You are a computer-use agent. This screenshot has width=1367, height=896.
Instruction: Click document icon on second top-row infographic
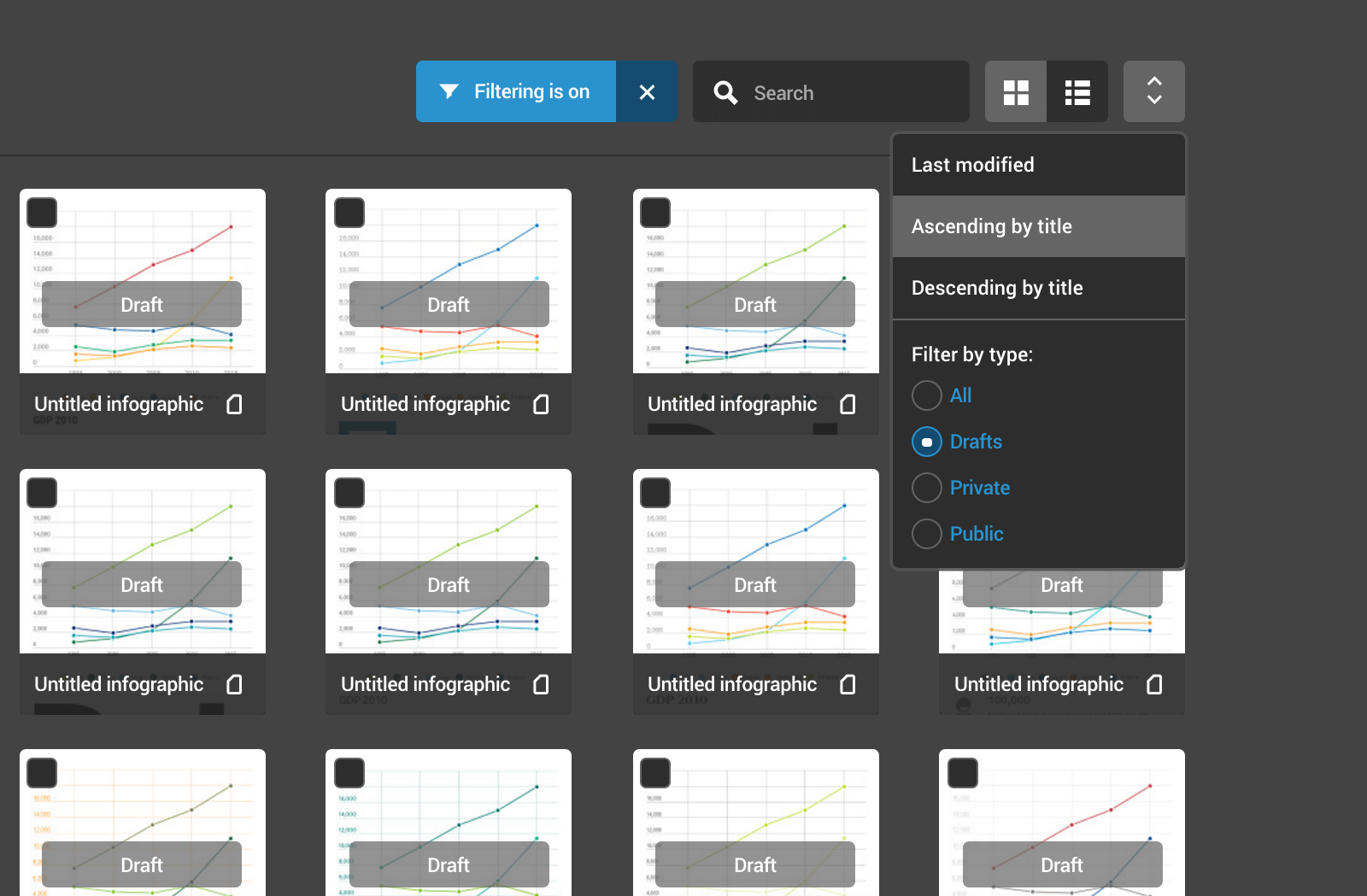pos(541,404)
